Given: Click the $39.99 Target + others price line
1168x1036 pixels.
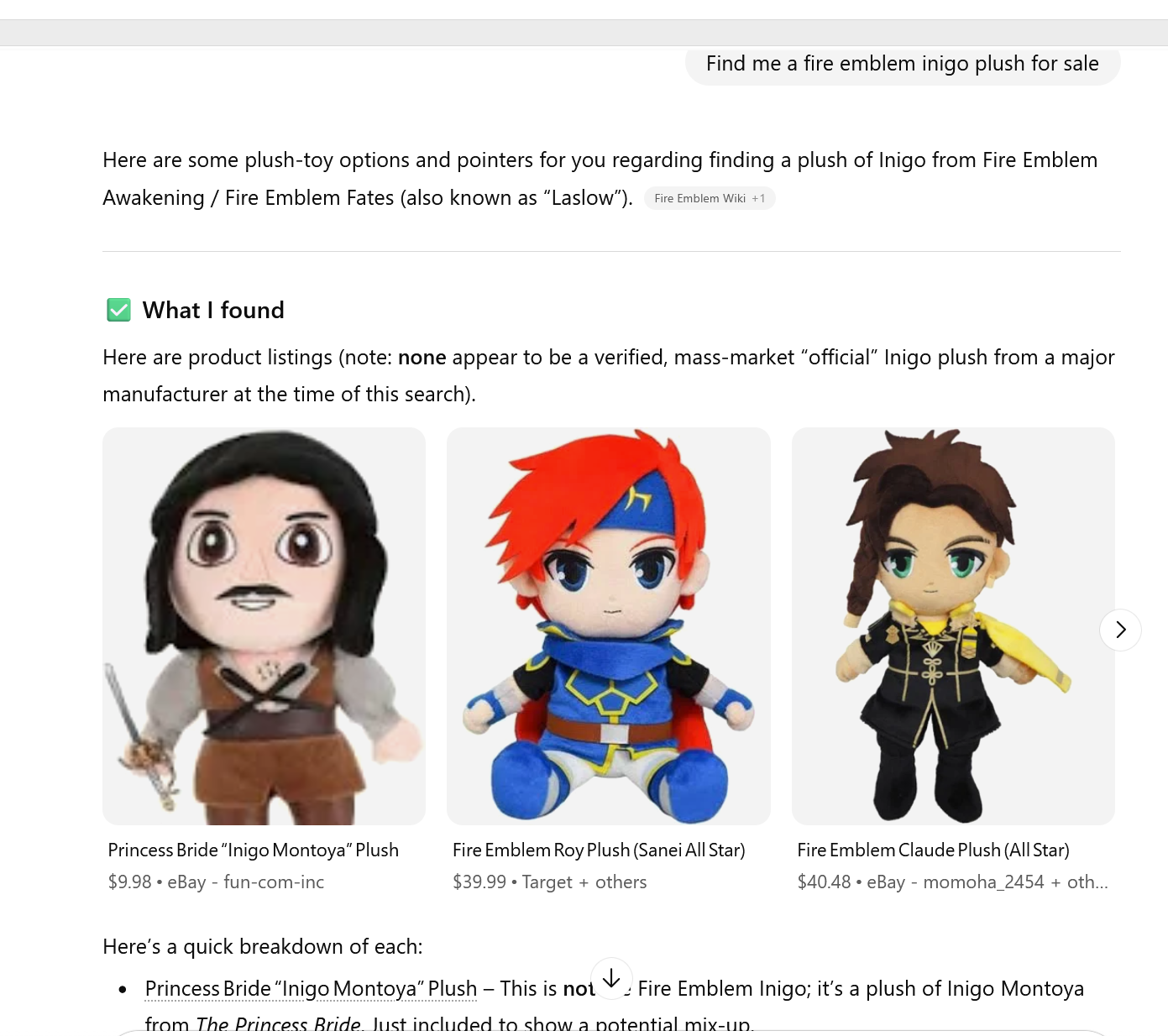Looking at the screenshot, I should pyautogui.click(x=550, y=882).
